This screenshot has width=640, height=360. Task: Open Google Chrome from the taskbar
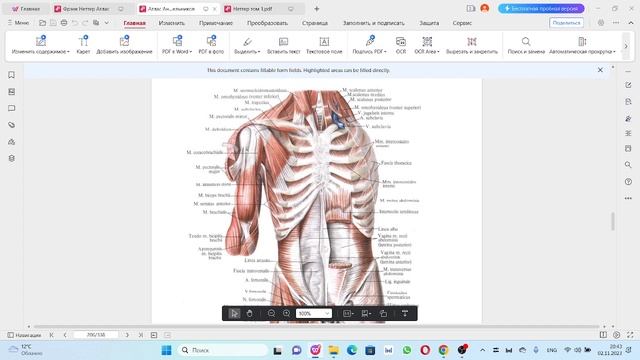(443, 350)
